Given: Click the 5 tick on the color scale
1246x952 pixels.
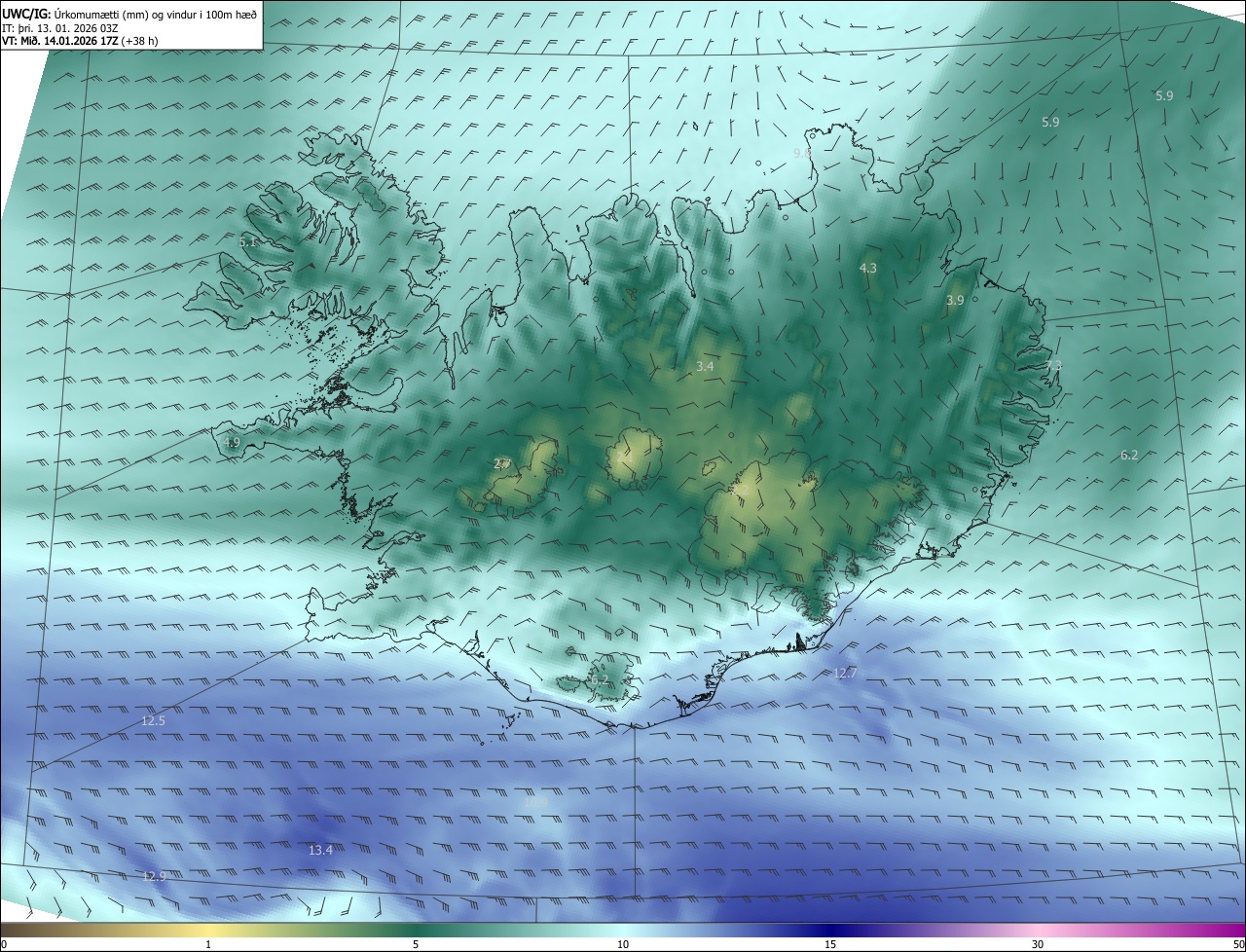Looking at the screenshot, I should (416, 944).
